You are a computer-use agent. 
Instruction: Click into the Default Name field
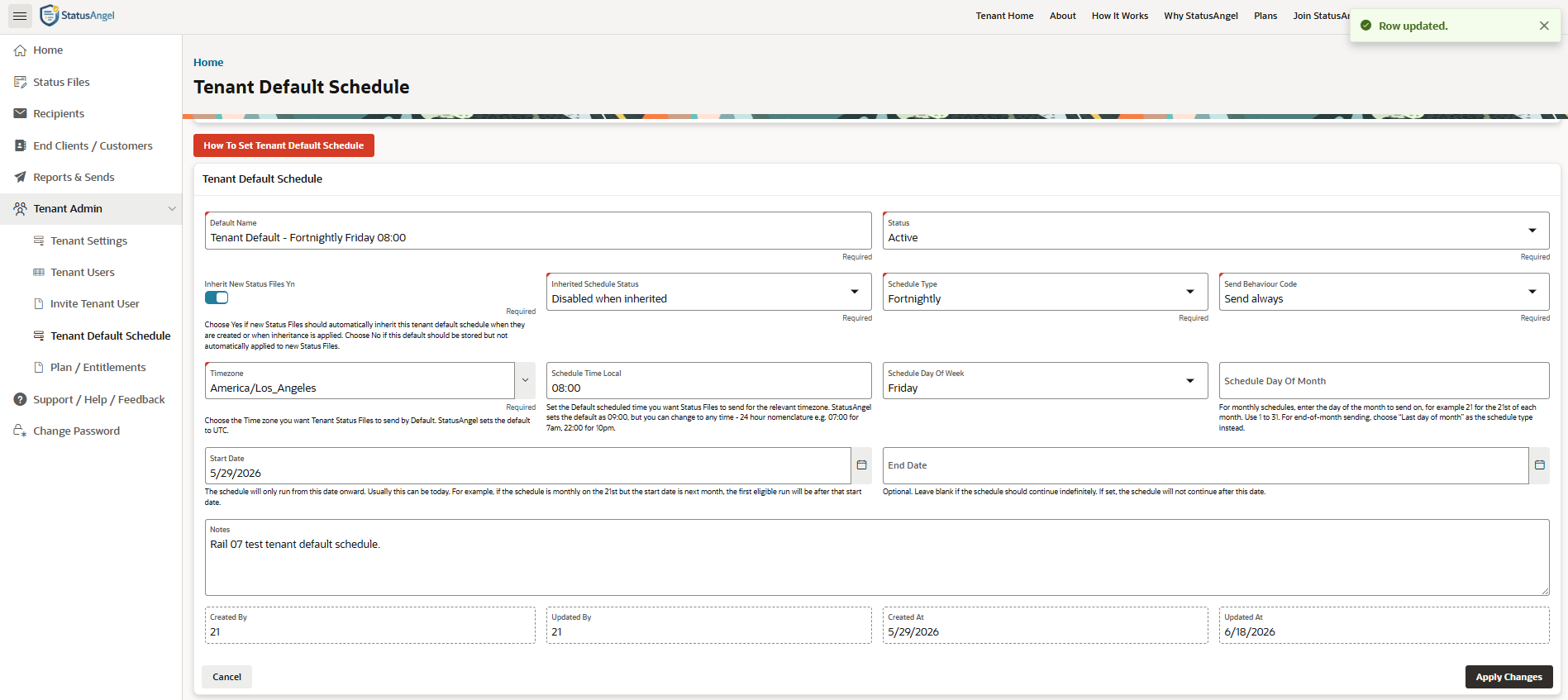(538, 231)
